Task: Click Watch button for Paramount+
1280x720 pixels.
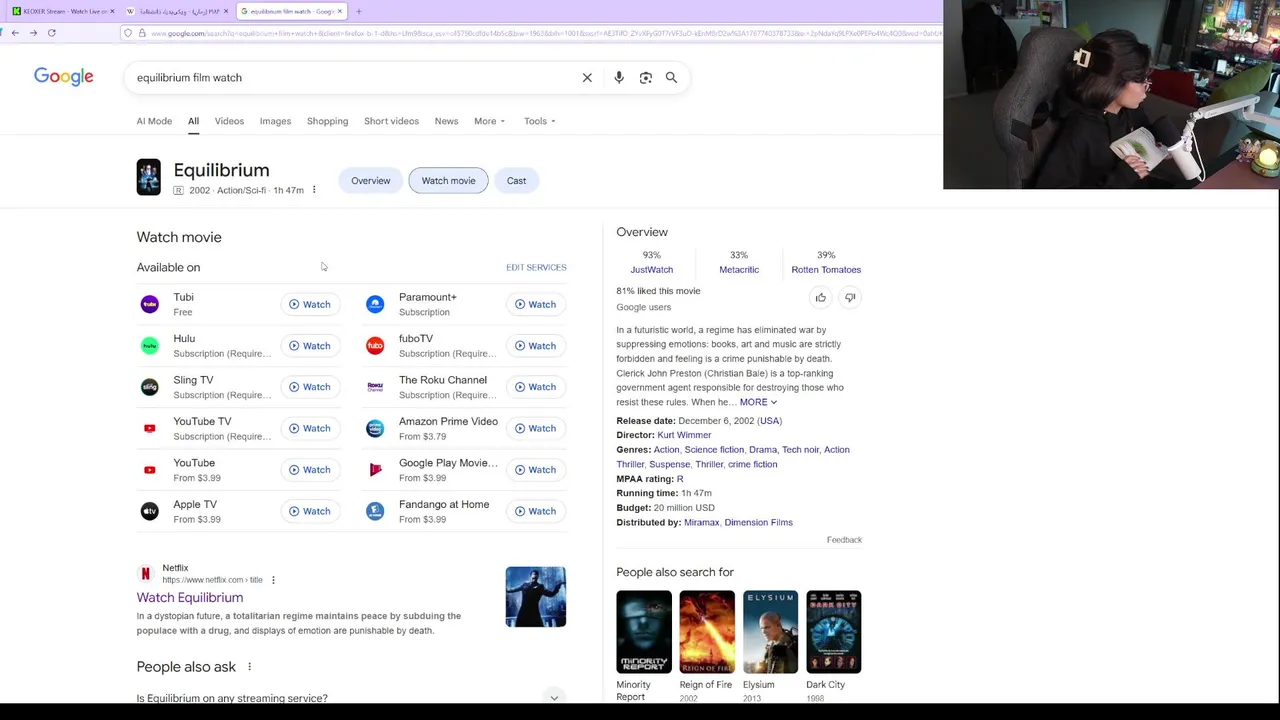Action: tap(536, 304)
